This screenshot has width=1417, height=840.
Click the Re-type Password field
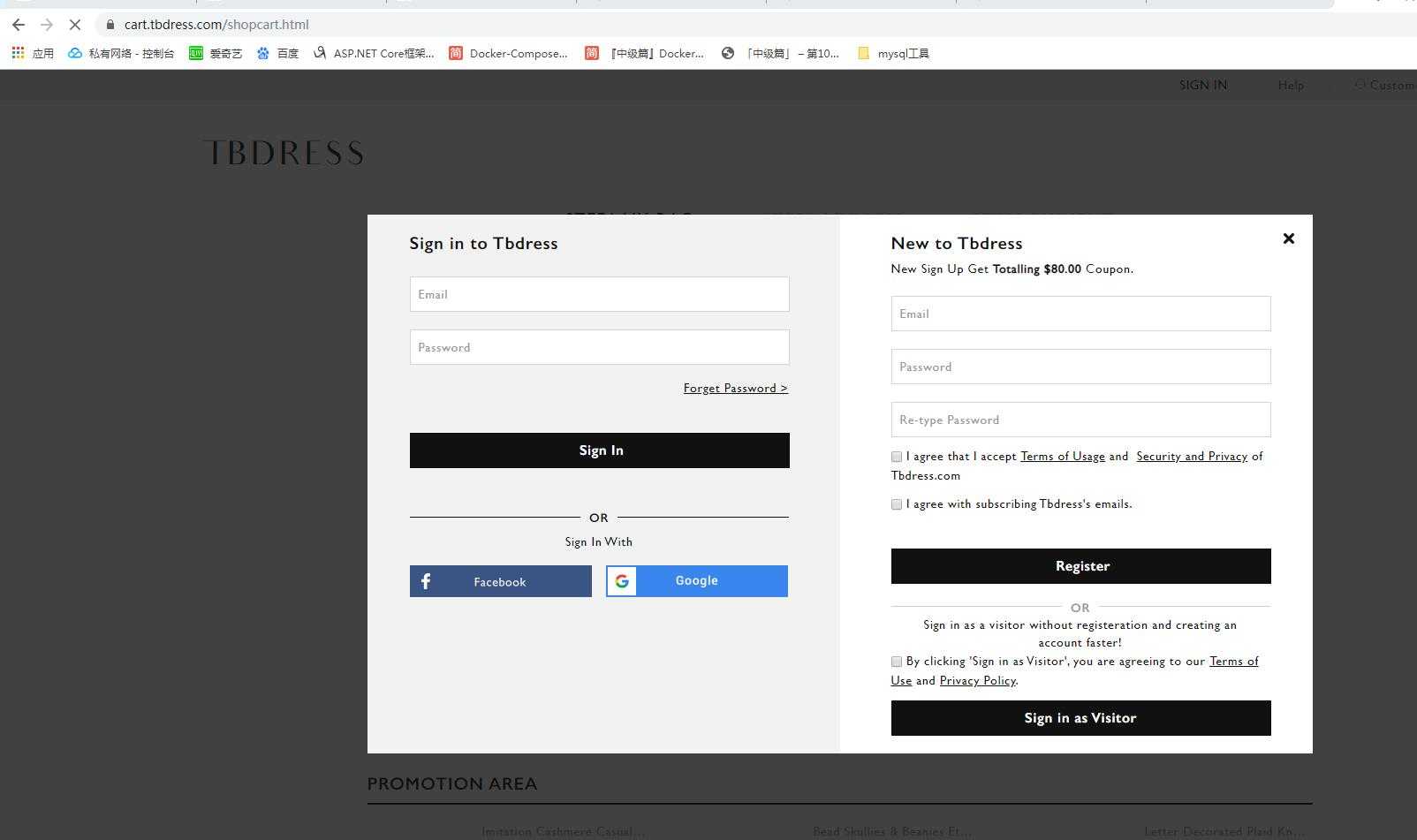1080,420
